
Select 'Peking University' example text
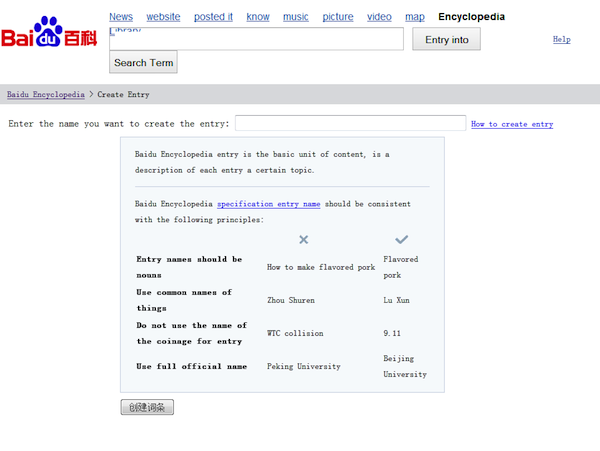(304, 366)
